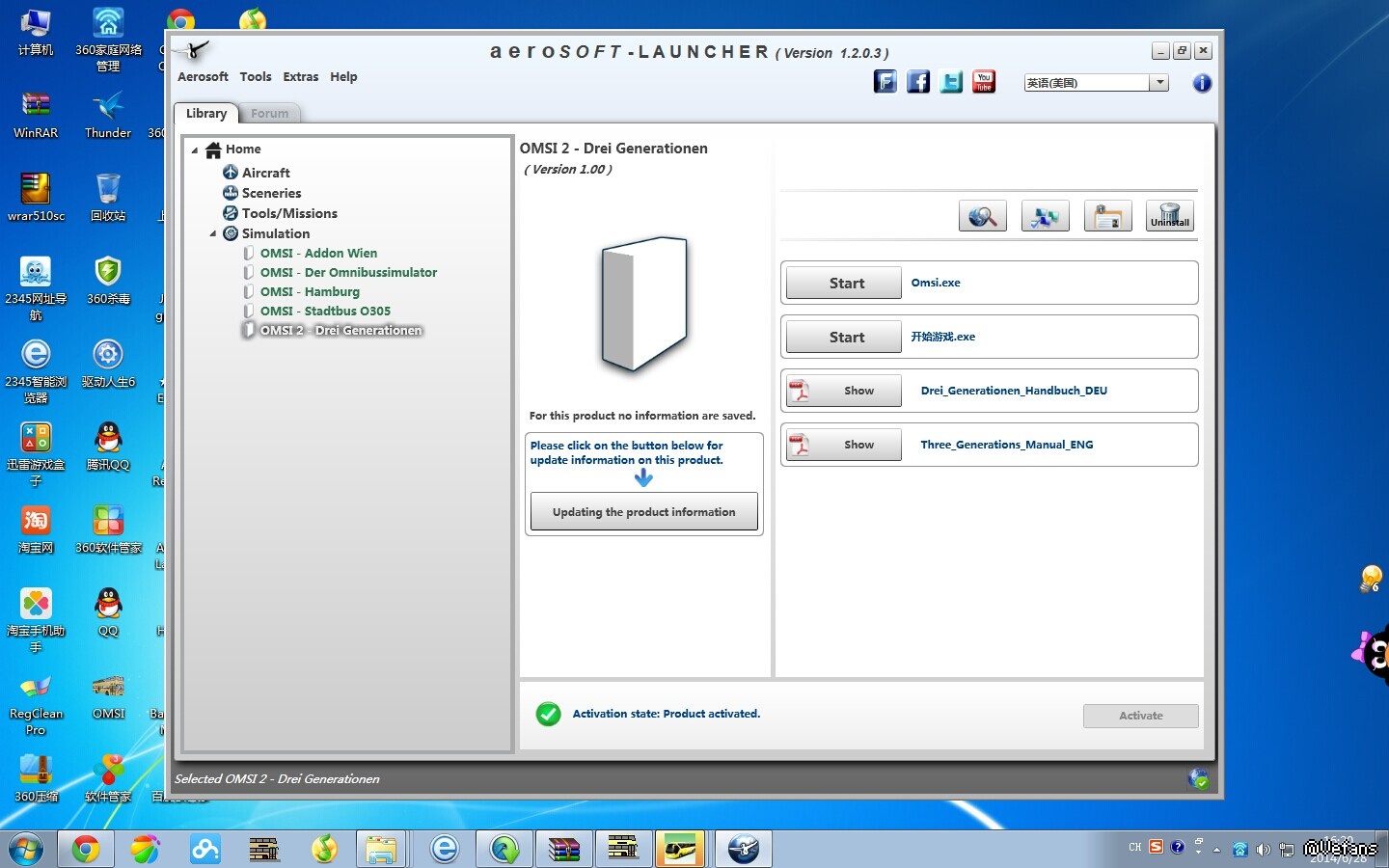Open the volume speaker tray icon
Viewport: 1389px width, 868px height.
(1263, 850)
